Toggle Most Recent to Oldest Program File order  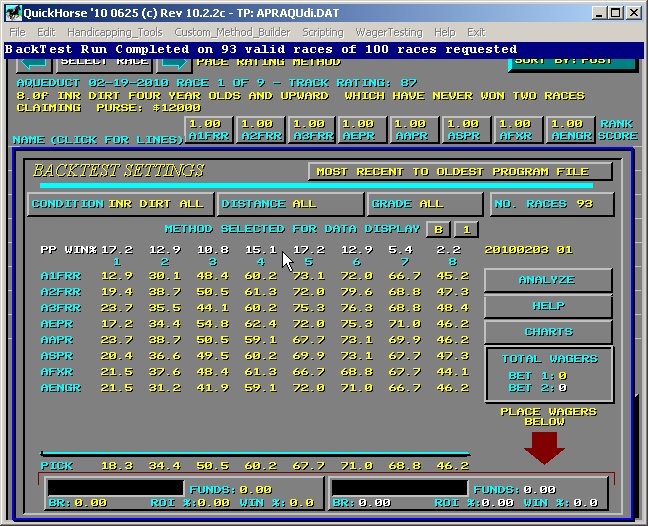pyautogui.click(x=460, y=171)
